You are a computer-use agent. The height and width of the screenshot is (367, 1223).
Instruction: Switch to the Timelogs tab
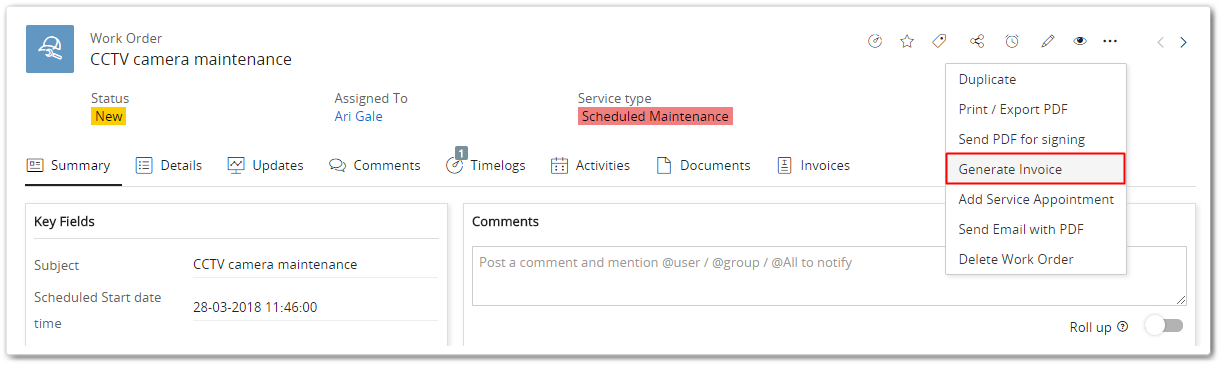(486, 165)
